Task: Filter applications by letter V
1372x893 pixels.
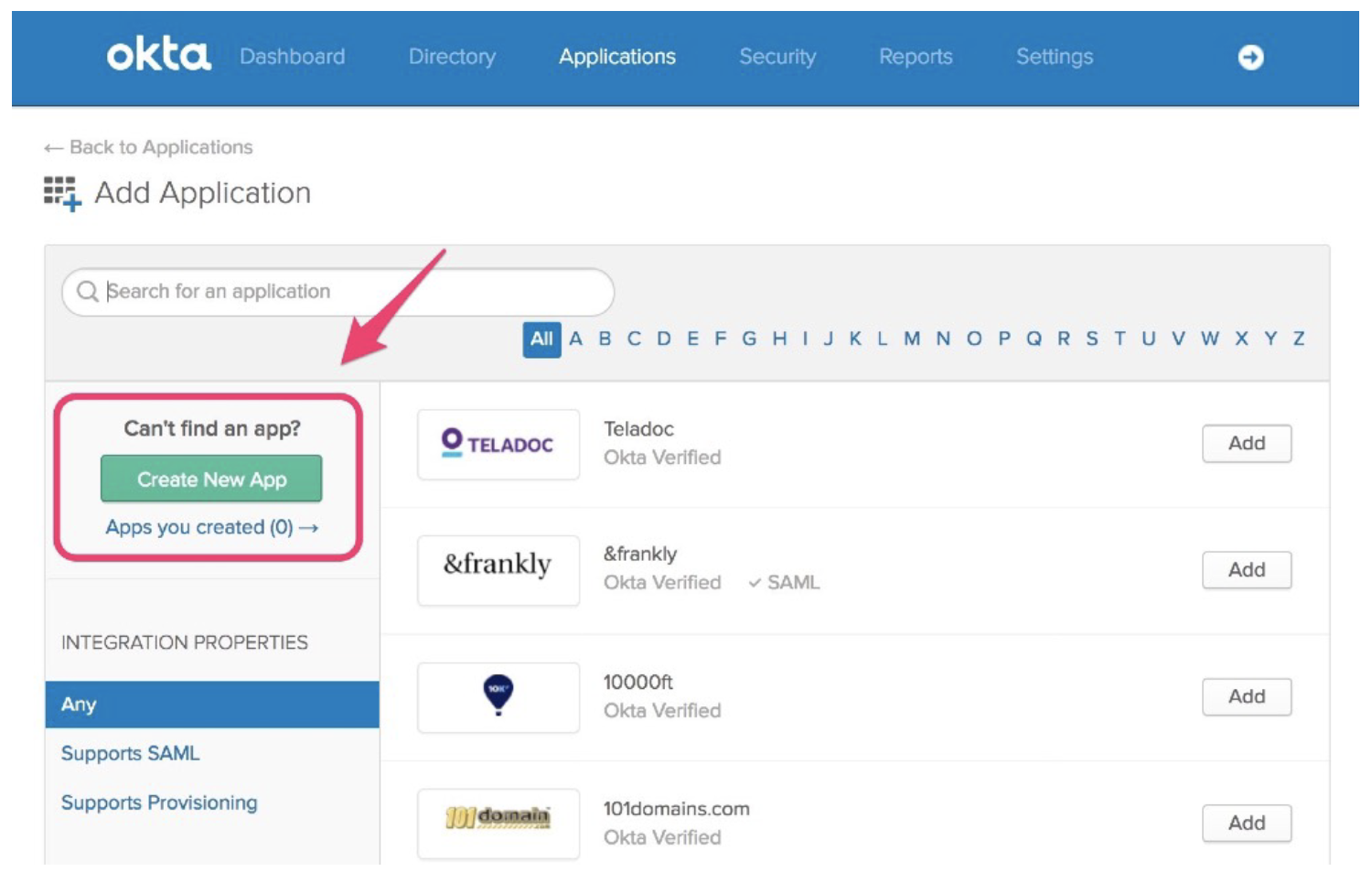Action: coord(1178,339)
